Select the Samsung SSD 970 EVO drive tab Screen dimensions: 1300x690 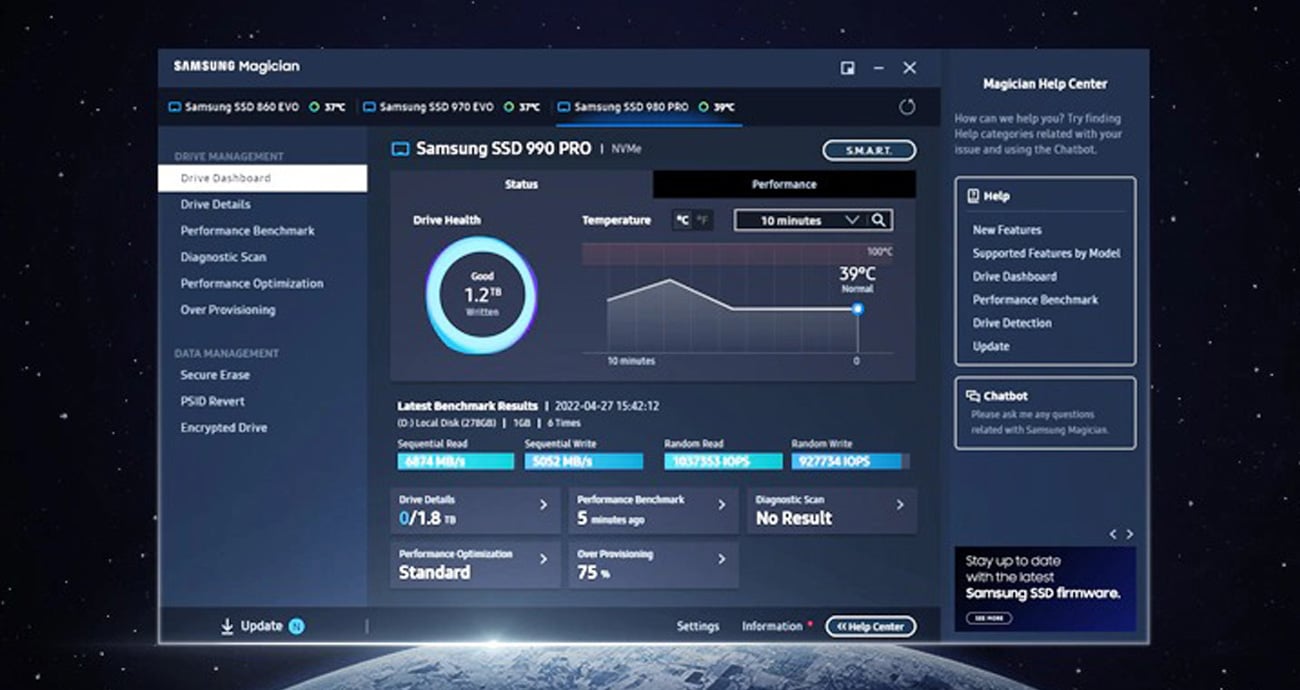[x=451, y=107]
